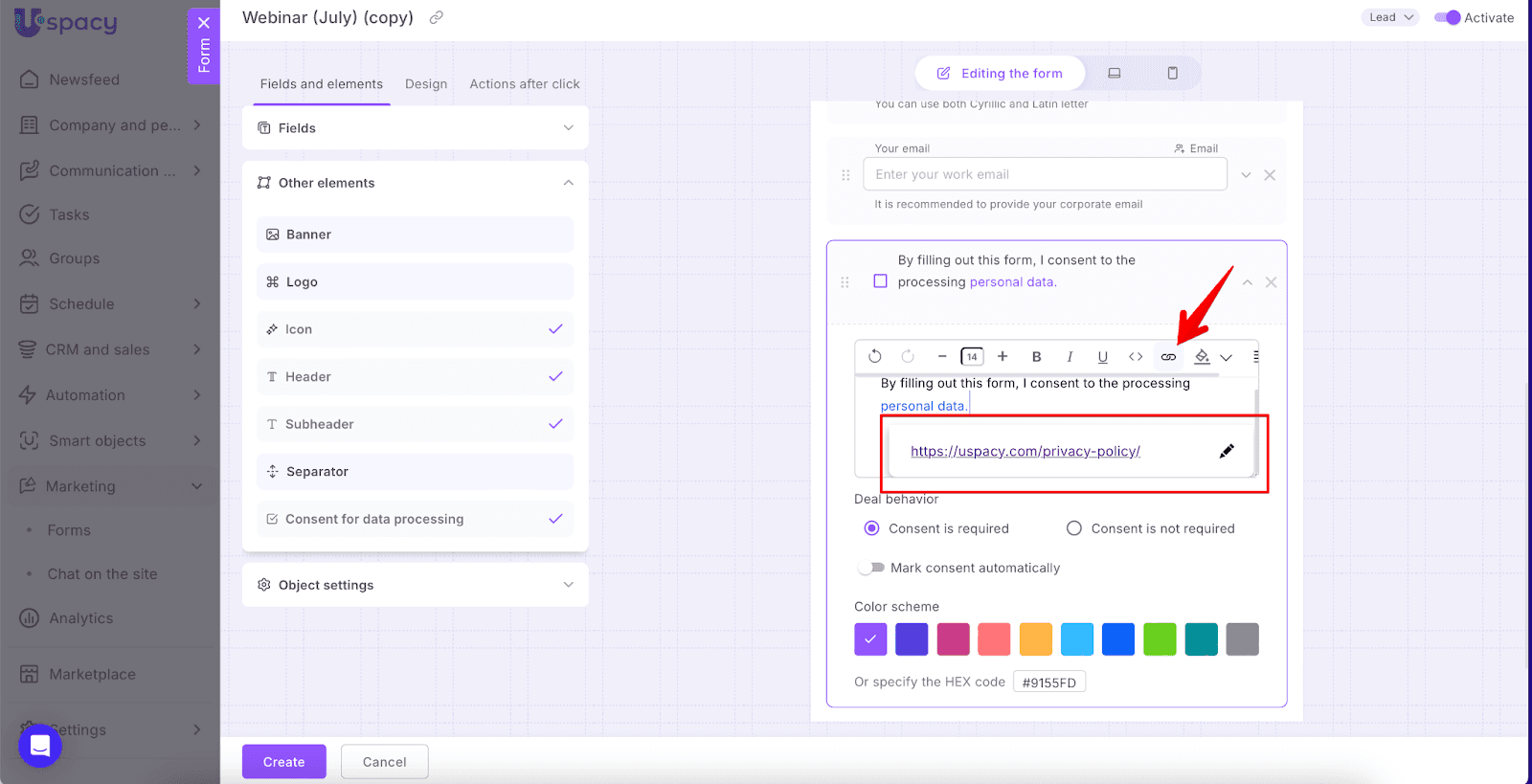The height and width of the screenshot is (784, 1532).
Task: Edit the privacy policy link with pencil icon
Action: [x=1227, y=452]
